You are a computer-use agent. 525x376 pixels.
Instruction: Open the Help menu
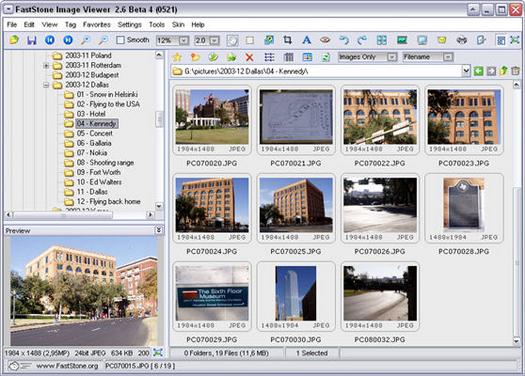[198, 25]
